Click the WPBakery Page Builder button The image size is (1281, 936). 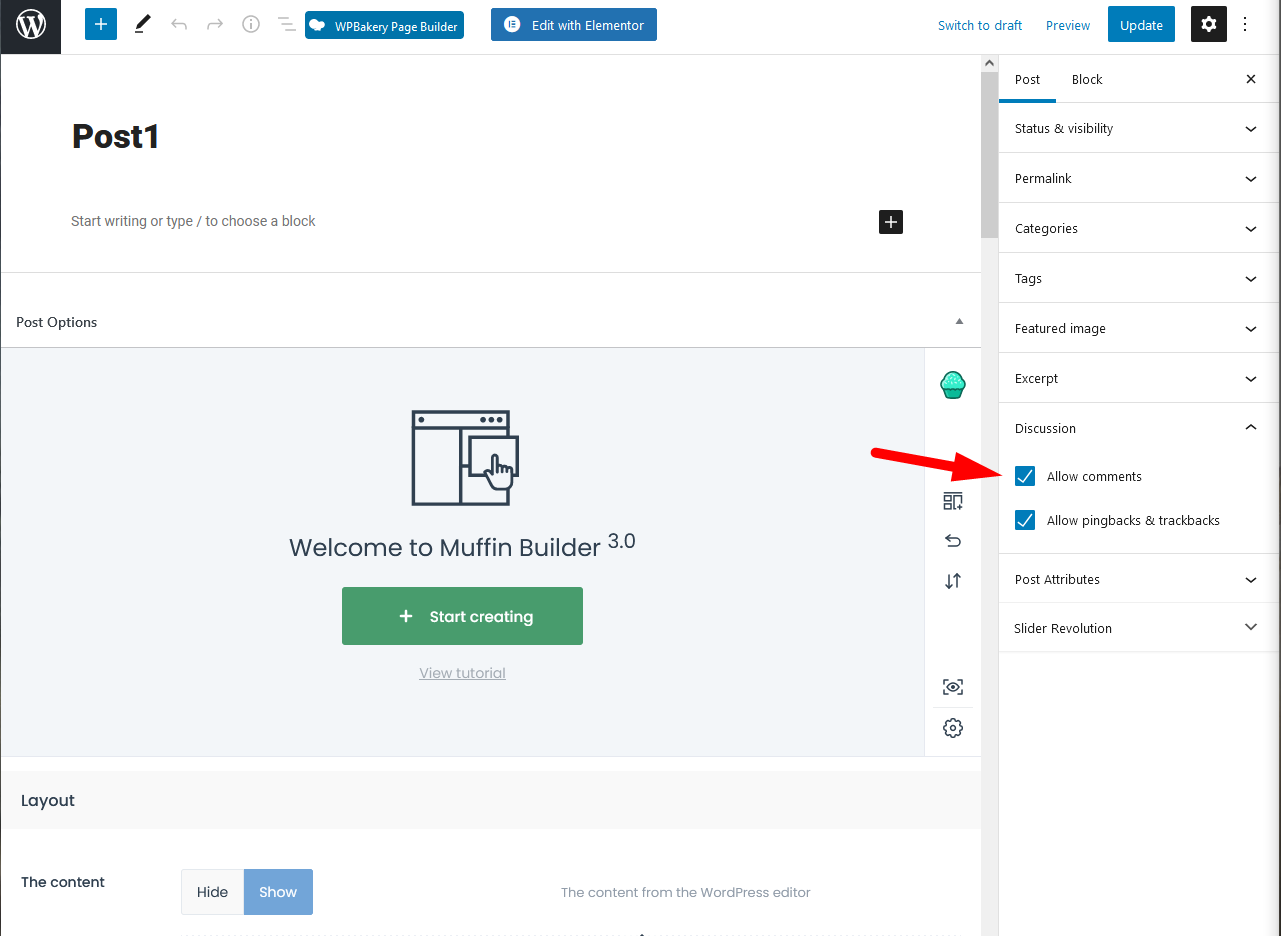coord(384,25)
